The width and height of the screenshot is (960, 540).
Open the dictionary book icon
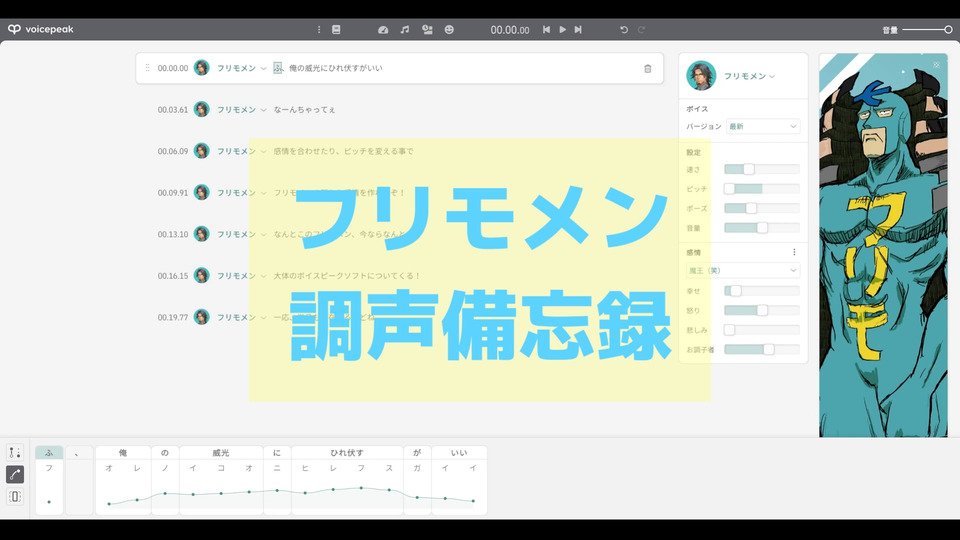(x=336, y=29)
